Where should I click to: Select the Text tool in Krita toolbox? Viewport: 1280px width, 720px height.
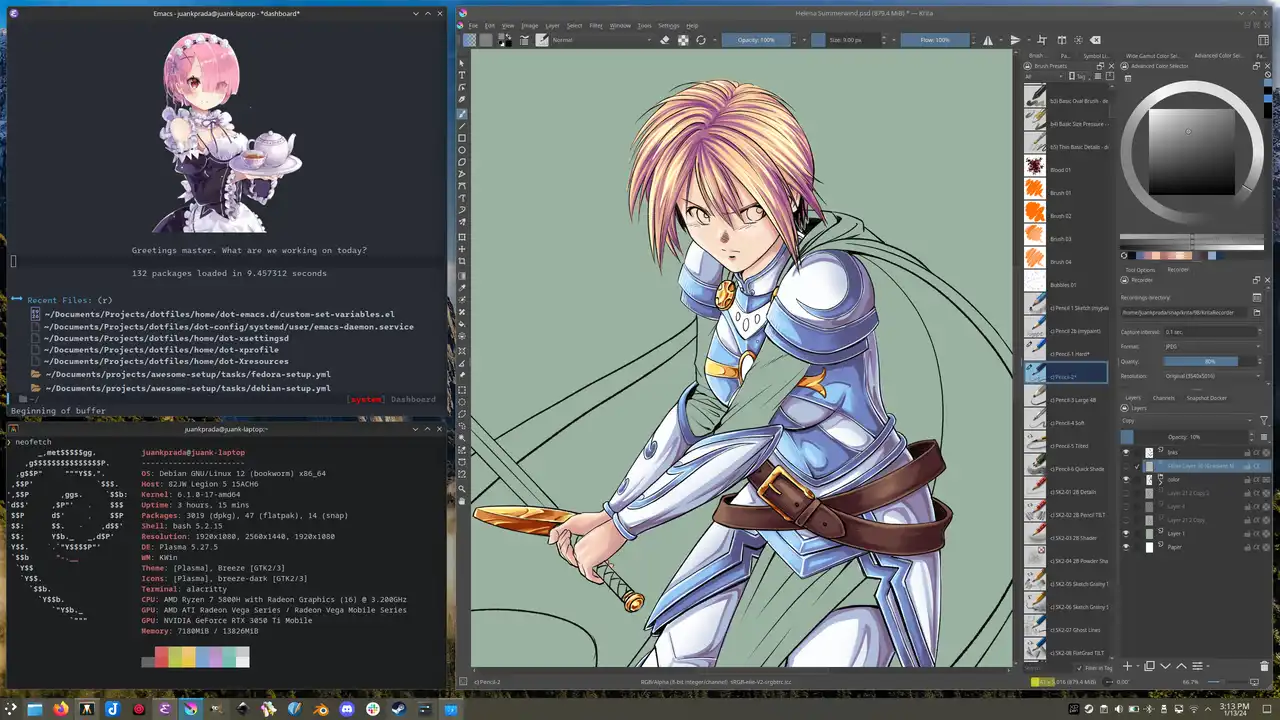click(462, 74)
